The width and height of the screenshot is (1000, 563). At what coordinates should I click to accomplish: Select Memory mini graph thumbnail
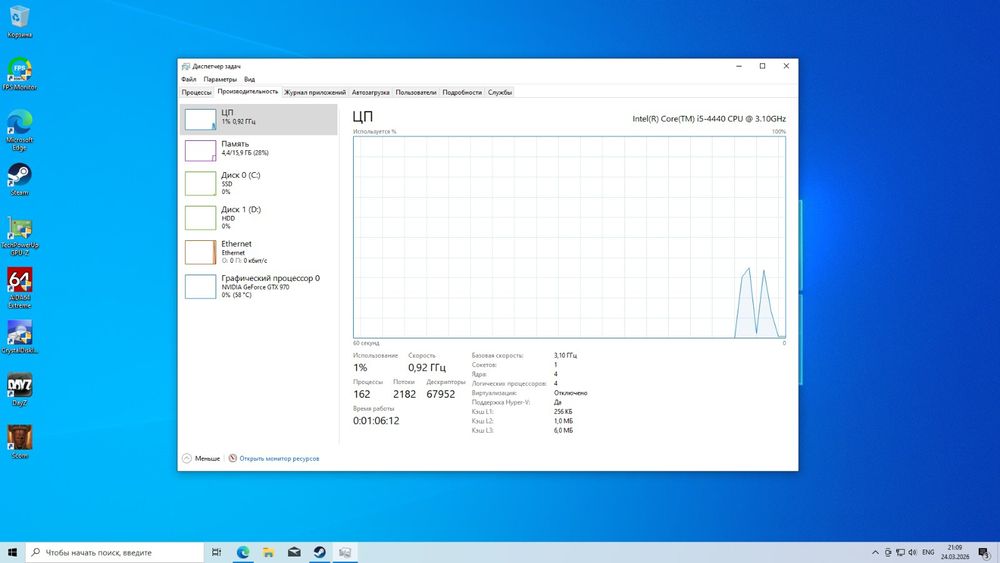[200, 150]
